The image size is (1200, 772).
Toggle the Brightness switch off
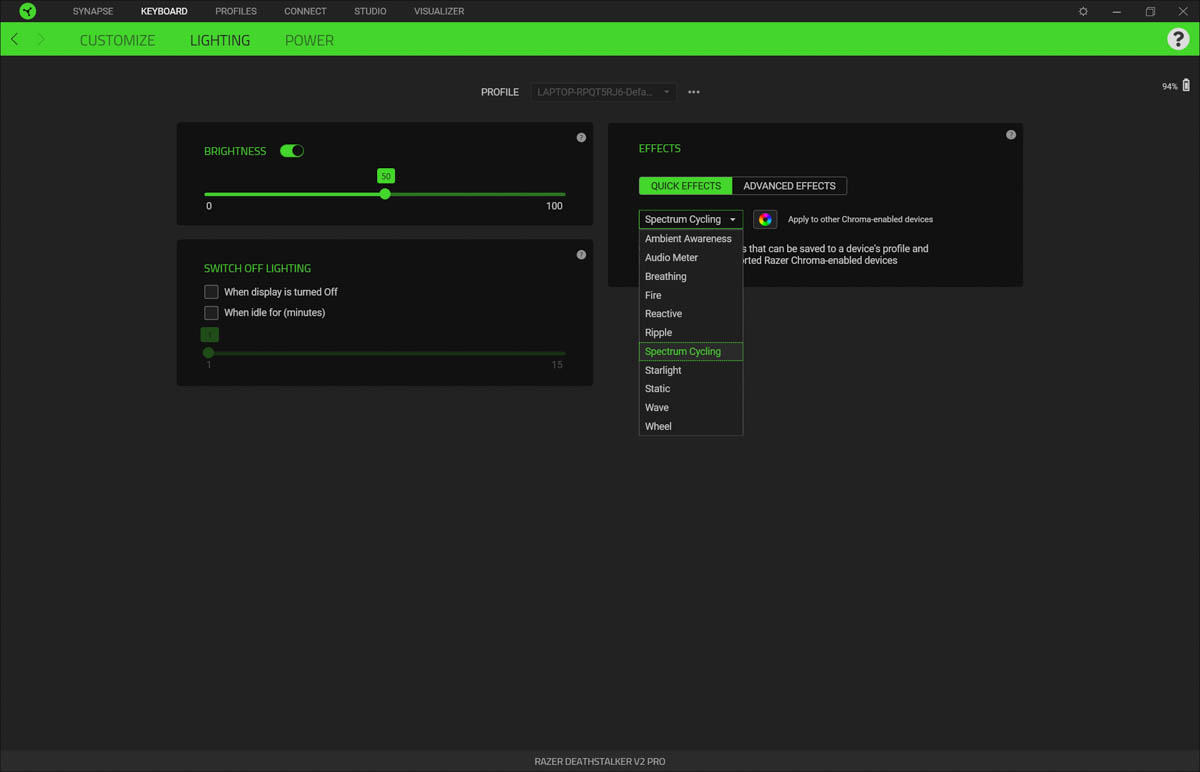coord(292,151)
